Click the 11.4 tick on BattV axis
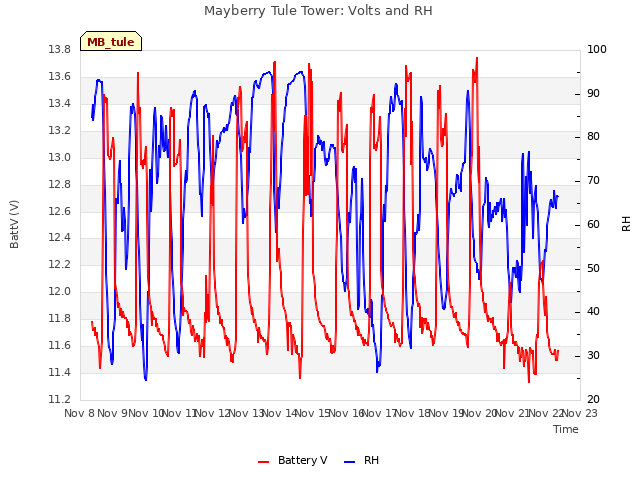The height and width of the screenshot is (480, 640). pos(59,372)
